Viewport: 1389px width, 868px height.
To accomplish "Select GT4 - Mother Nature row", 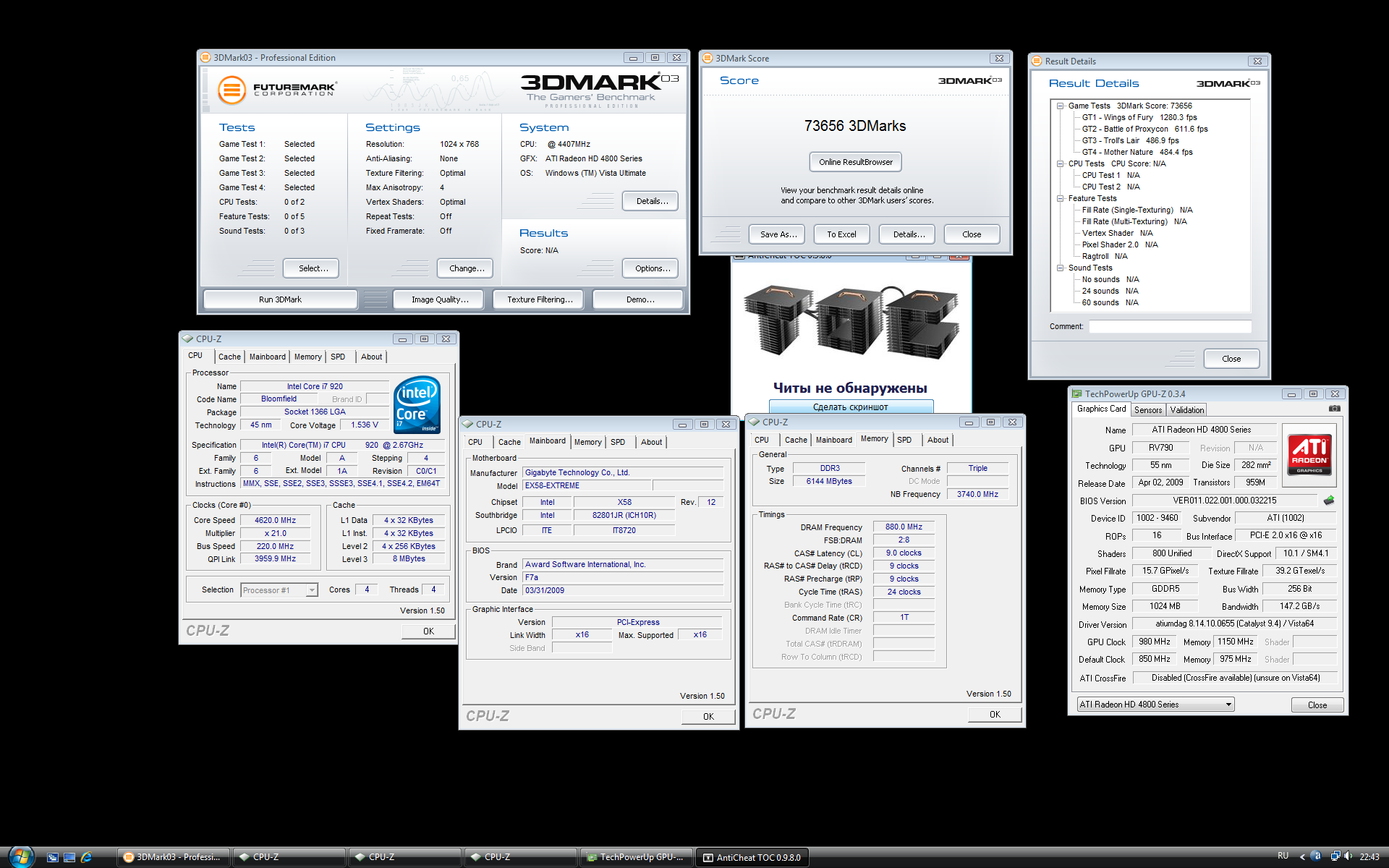I will (x=1137, y=152).
